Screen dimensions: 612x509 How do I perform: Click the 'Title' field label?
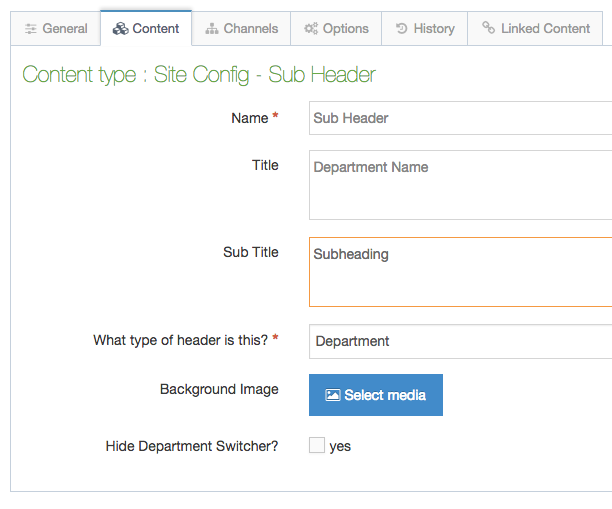pos(265,165)
